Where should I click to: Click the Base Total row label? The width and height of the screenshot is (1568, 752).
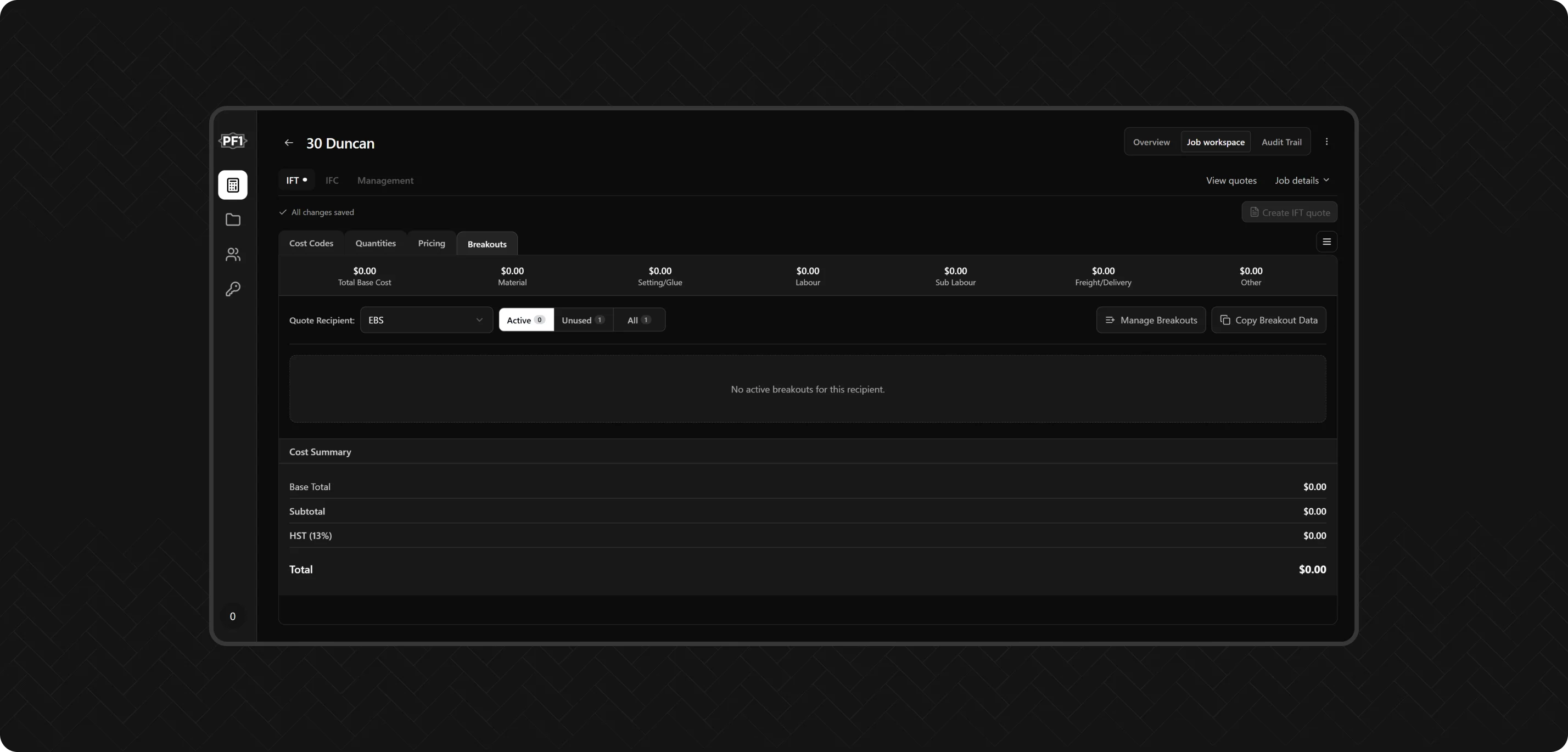click(x=310, y=487)
